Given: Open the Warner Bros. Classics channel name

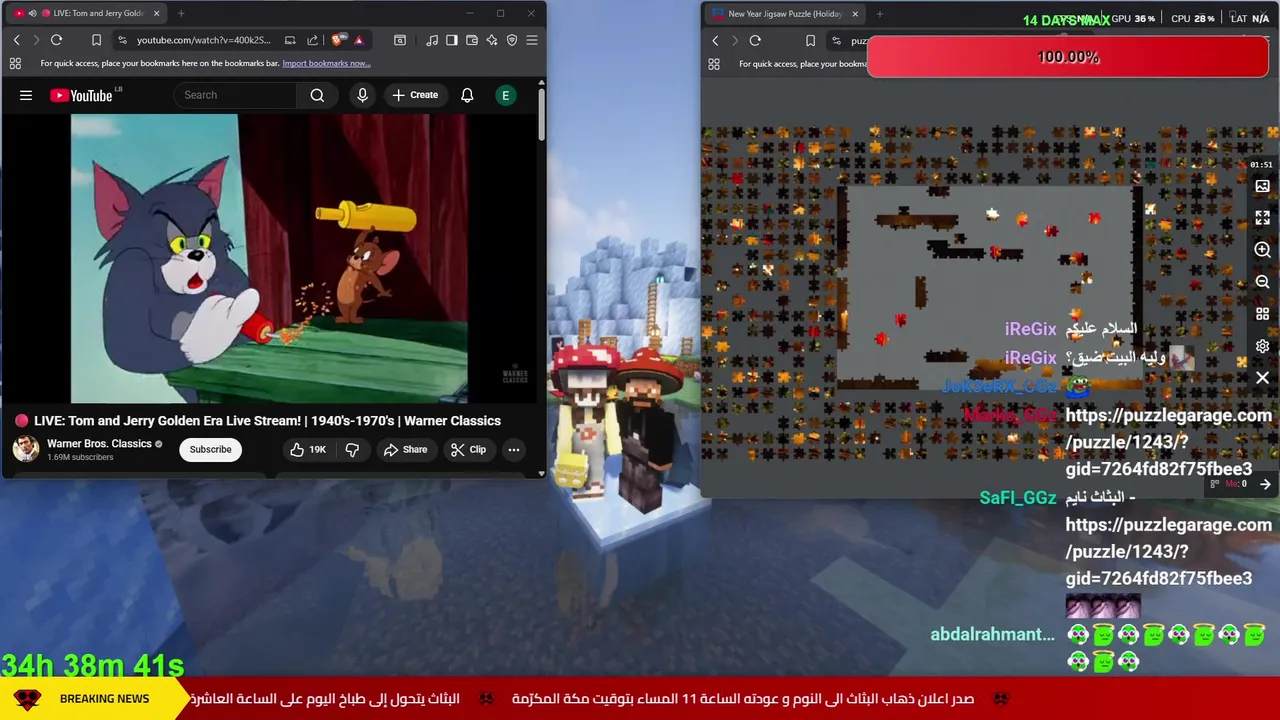Looking at the screenshot, I should pyautogui.click(x=99, y=443).
